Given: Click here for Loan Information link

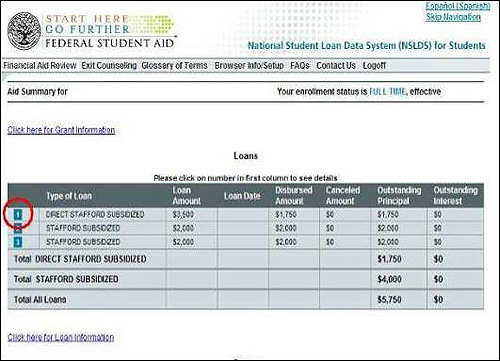Looking at the screenshot, I should point(61,337).
